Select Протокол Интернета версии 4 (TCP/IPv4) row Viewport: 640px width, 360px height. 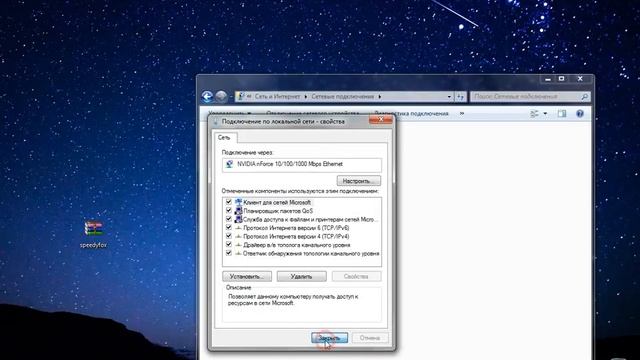(x=302, y=236)
